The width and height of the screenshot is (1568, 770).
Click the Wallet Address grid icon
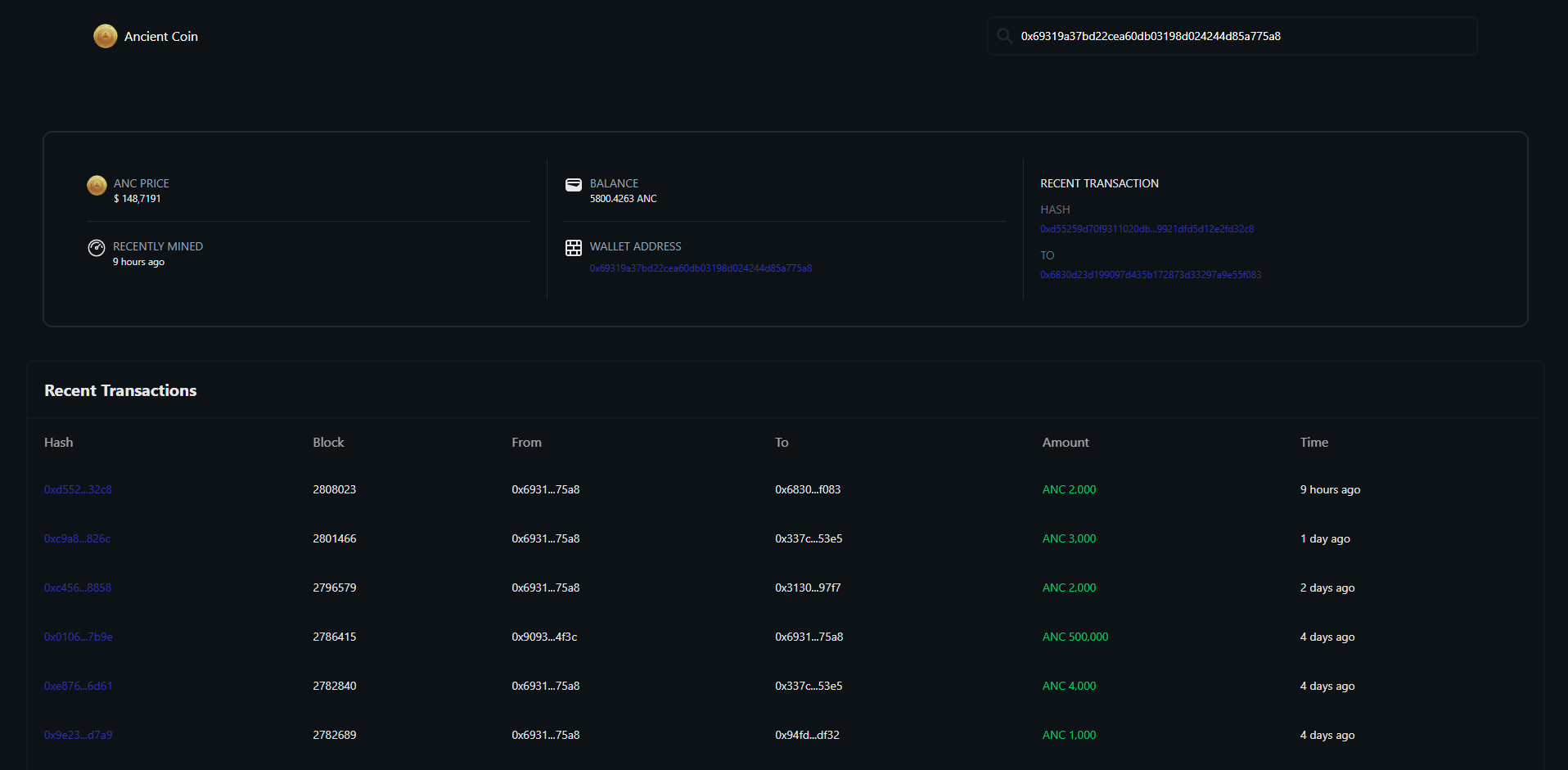pyautogui.click(x=574, y=248)
